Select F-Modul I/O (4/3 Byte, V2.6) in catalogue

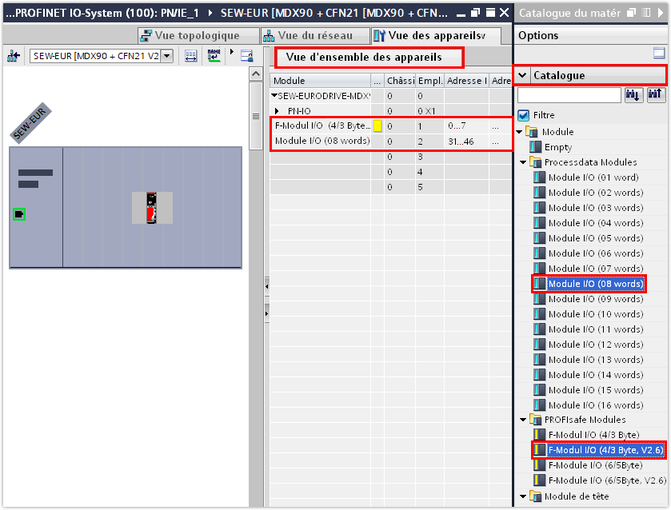point(606,450)
